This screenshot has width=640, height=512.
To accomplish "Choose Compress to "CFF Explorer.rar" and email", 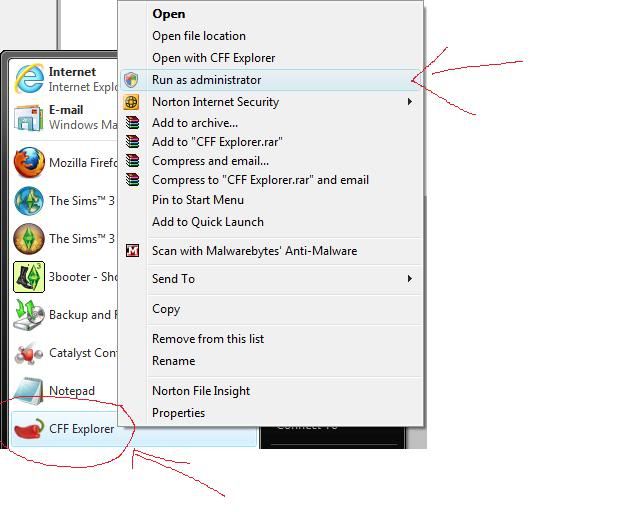I will click(260, 180).
